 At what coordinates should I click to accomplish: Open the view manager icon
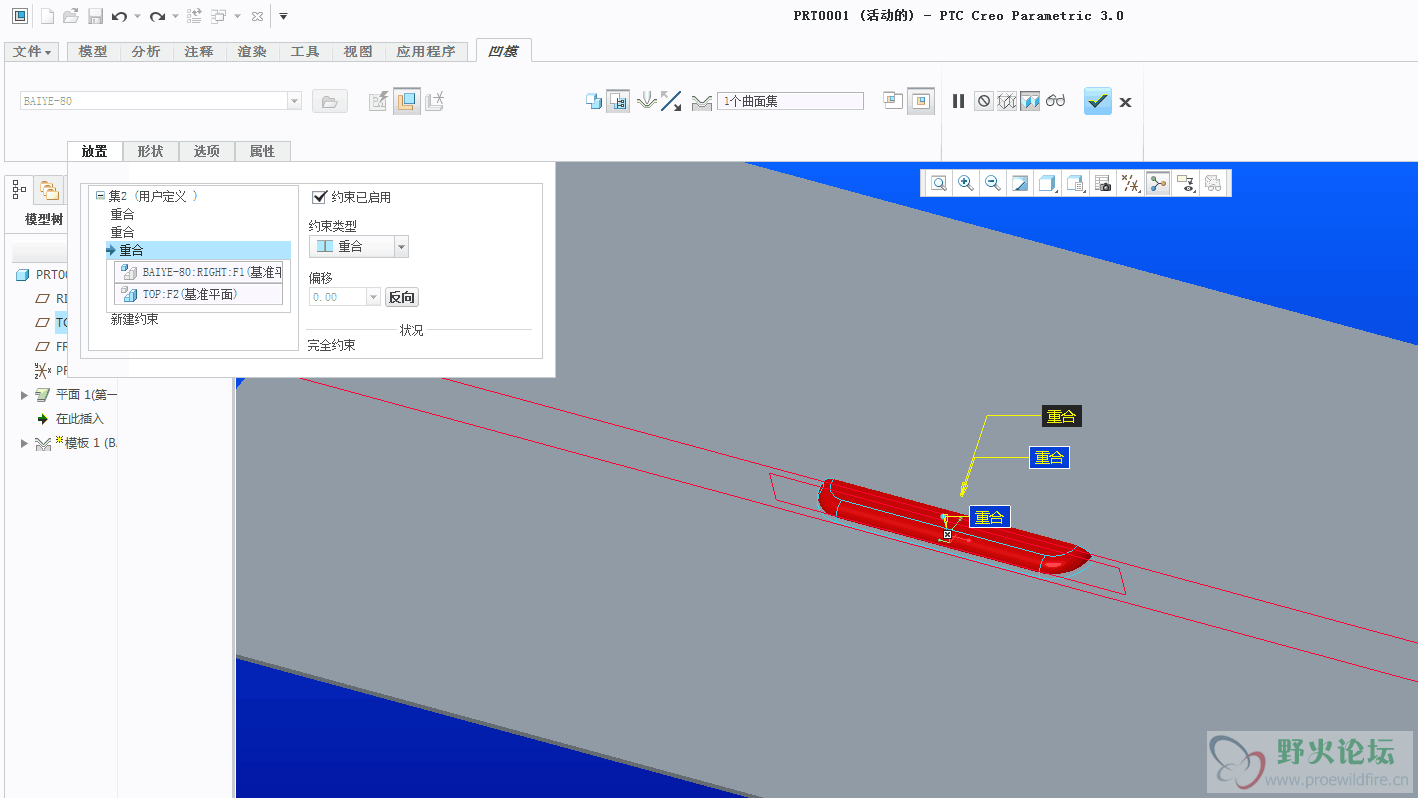coord(1103,183)
